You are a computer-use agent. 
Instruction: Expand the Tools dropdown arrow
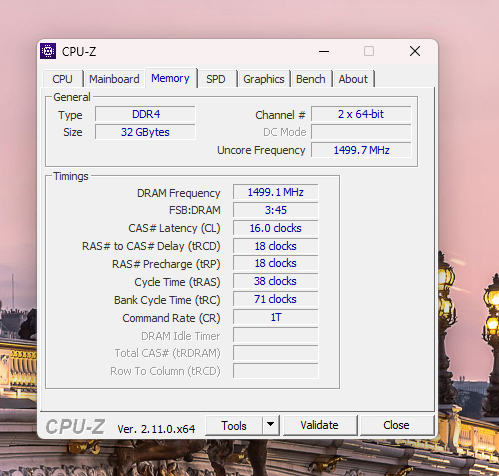tap(271, 425)
